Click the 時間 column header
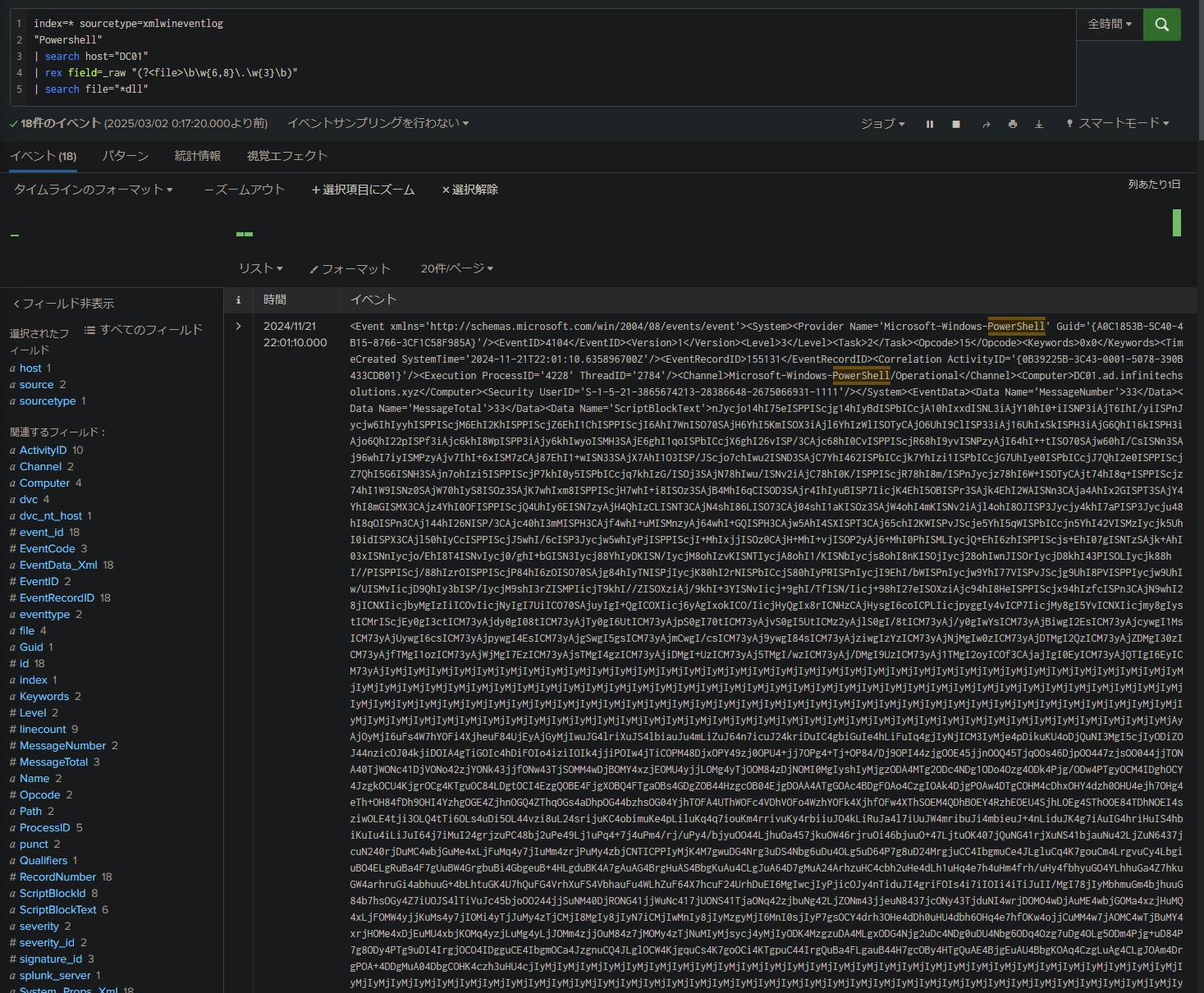The height and width of the screenshot is (993, 1204). click(x=275, y=300)
